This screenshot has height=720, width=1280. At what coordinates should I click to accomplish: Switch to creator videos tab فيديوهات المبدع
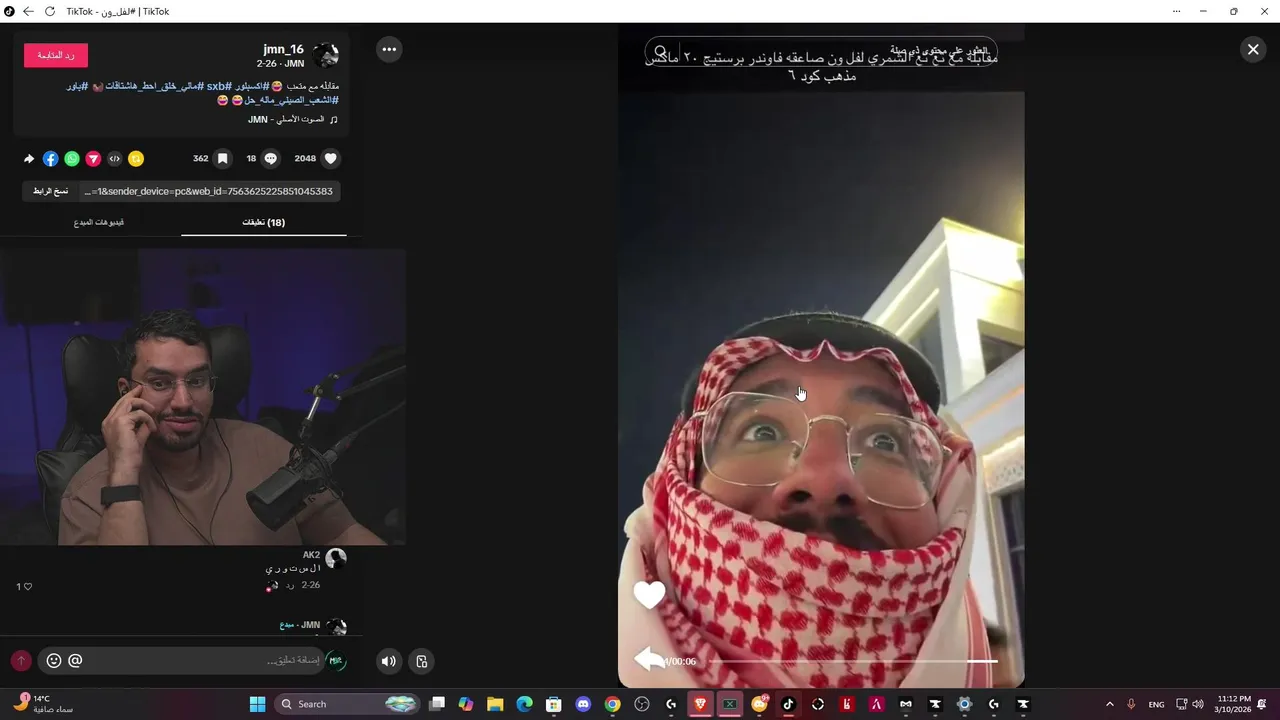click(99, 222)
